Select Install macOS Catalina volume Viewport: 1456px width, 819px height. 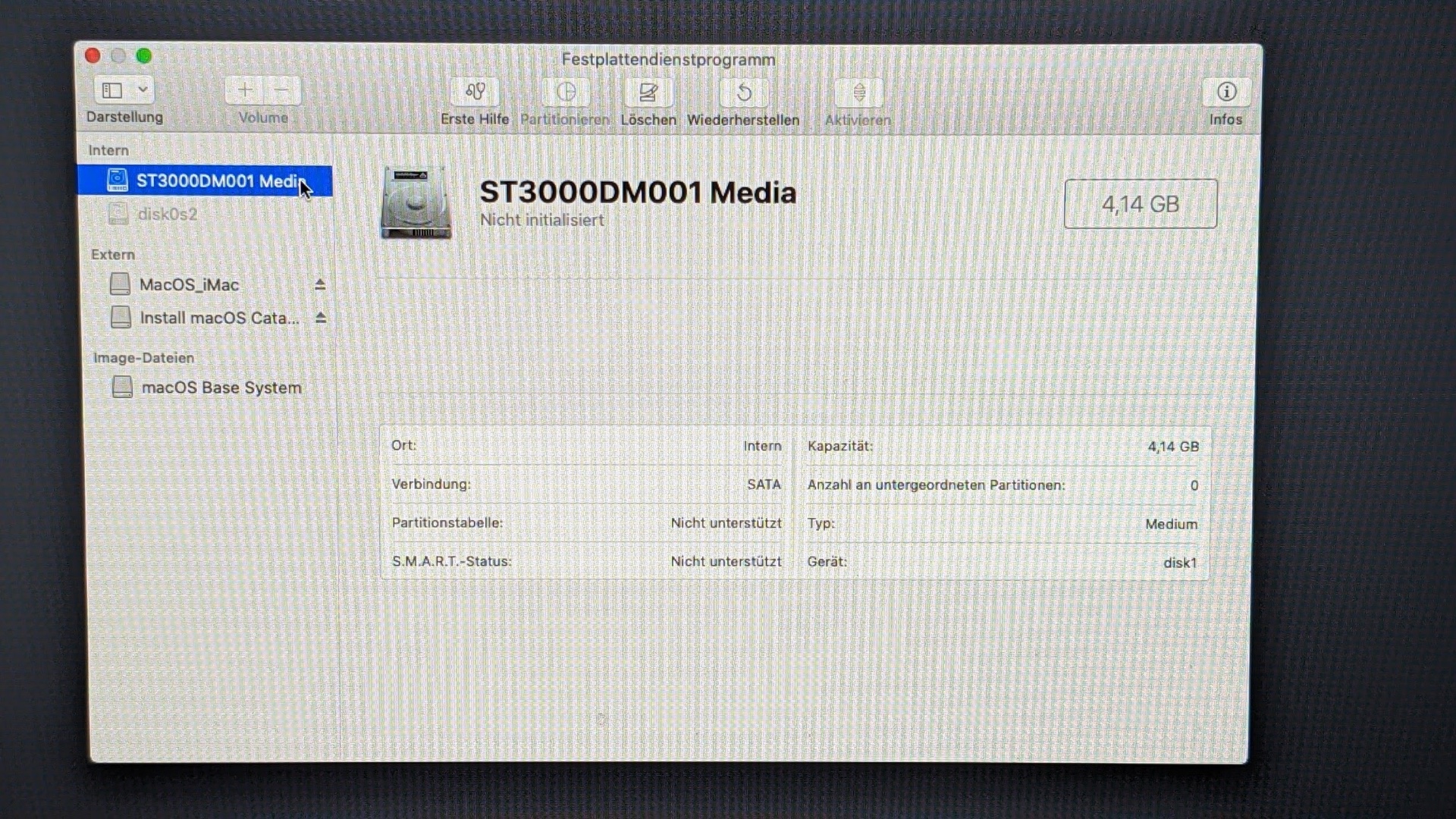click(x=218, y=318)
